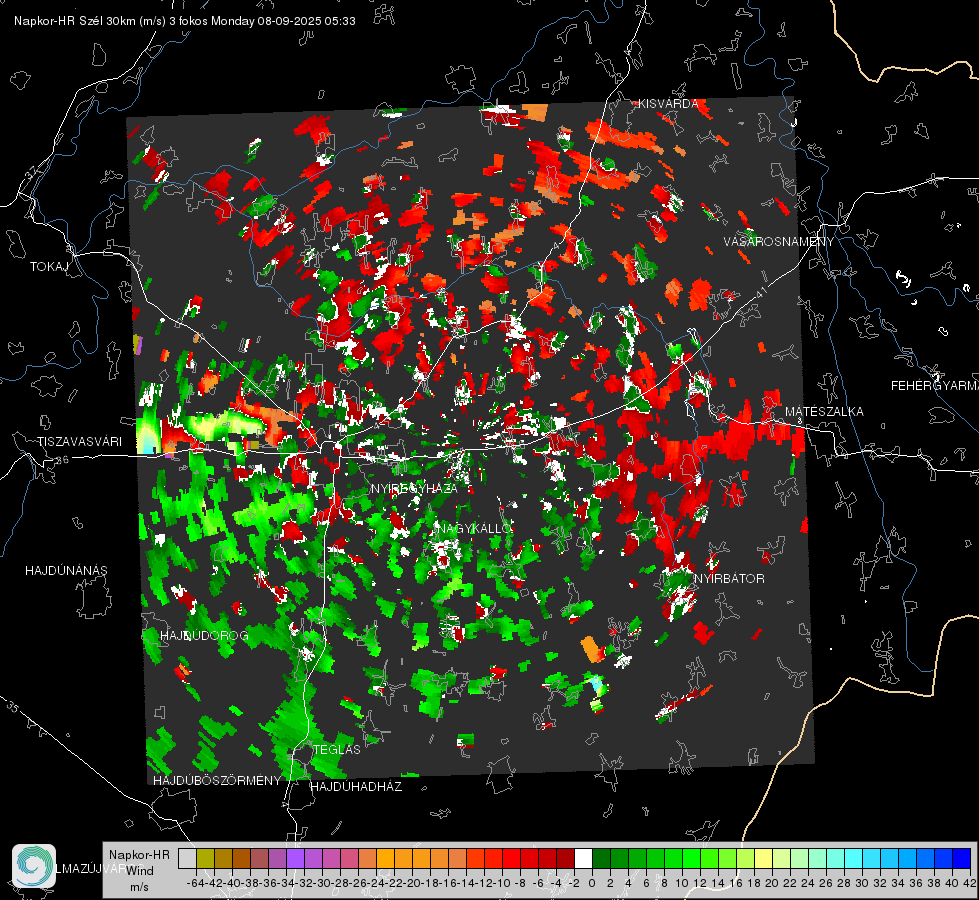Screen dimensions: 979x900
Task: Click the HAJDÚHADHÁZ city label
Action: pos(356,787)
